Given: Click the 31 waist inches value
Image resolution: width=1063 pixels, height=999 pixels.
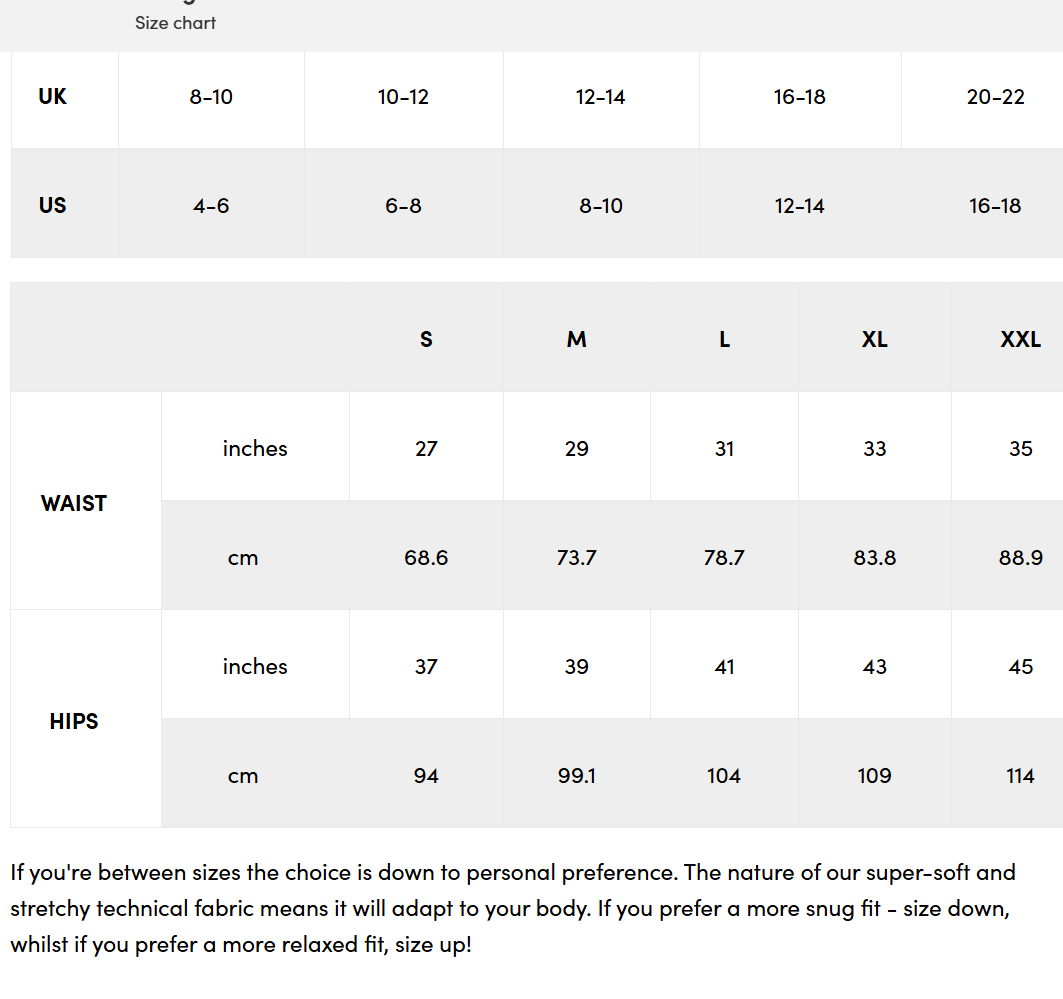Looking at the screenshot, I should pos(724,449).
